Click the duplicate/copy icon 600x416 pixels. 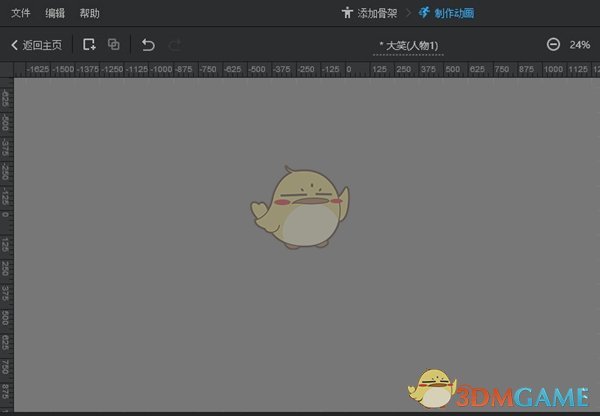pyautogui.click(x=114, y=44)
